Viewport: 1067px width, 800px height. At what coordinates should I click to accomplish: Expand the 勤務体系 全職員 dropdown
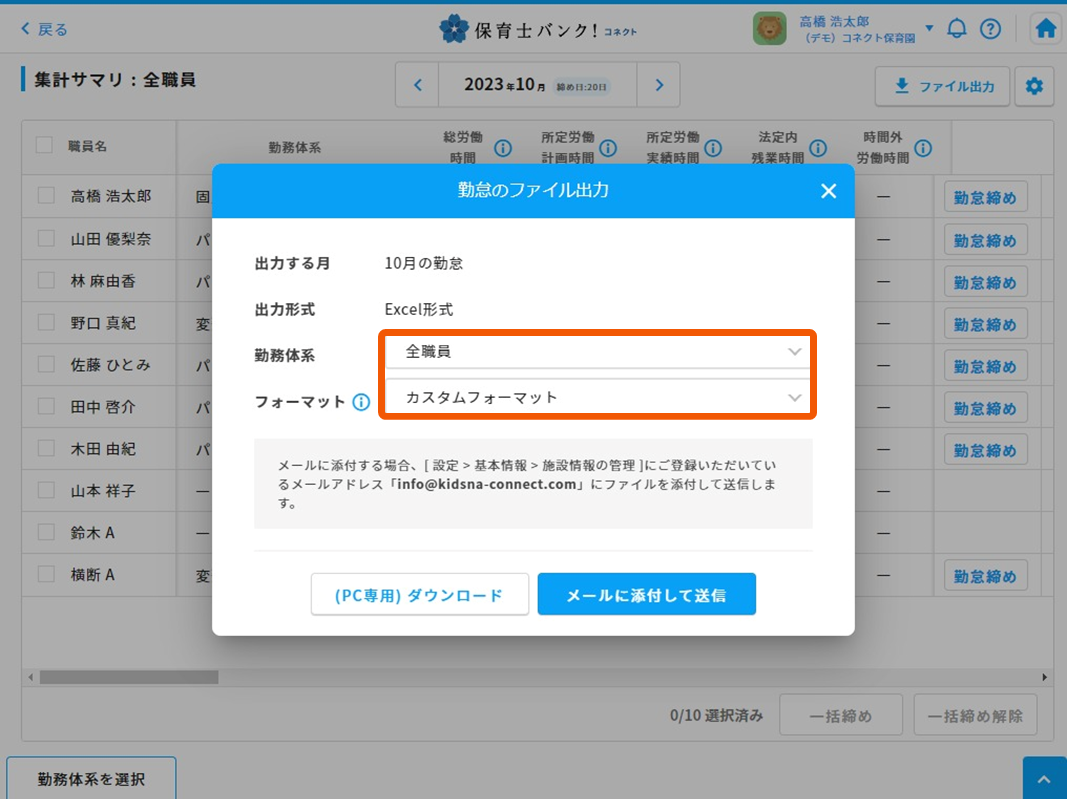pos(598,352)
